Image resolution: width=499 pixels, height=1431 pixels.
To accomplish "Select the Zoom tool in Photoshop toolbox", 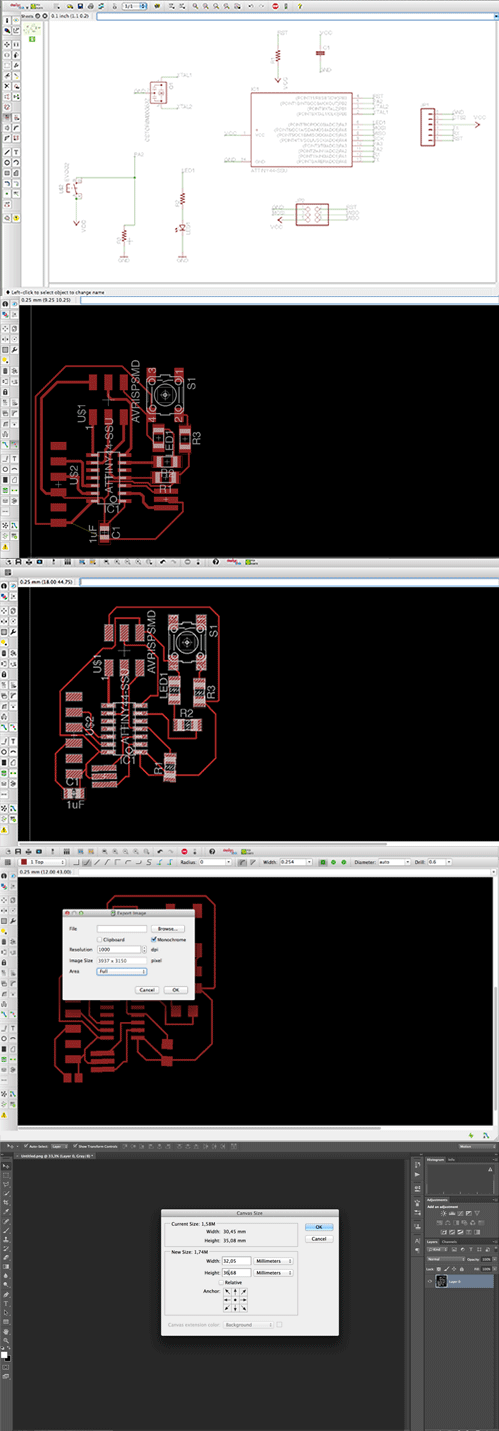I will pos(6,1341).
